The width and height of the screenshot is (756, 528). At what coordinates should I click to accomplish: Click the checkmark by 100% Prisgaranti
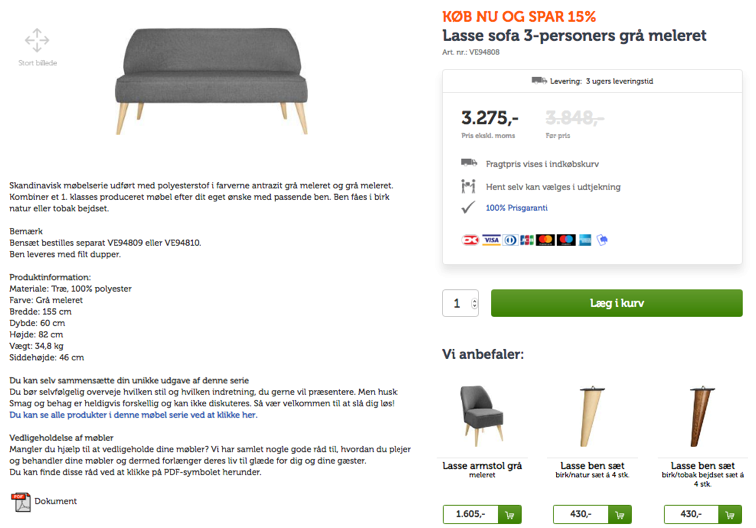(x=468, y=208)
